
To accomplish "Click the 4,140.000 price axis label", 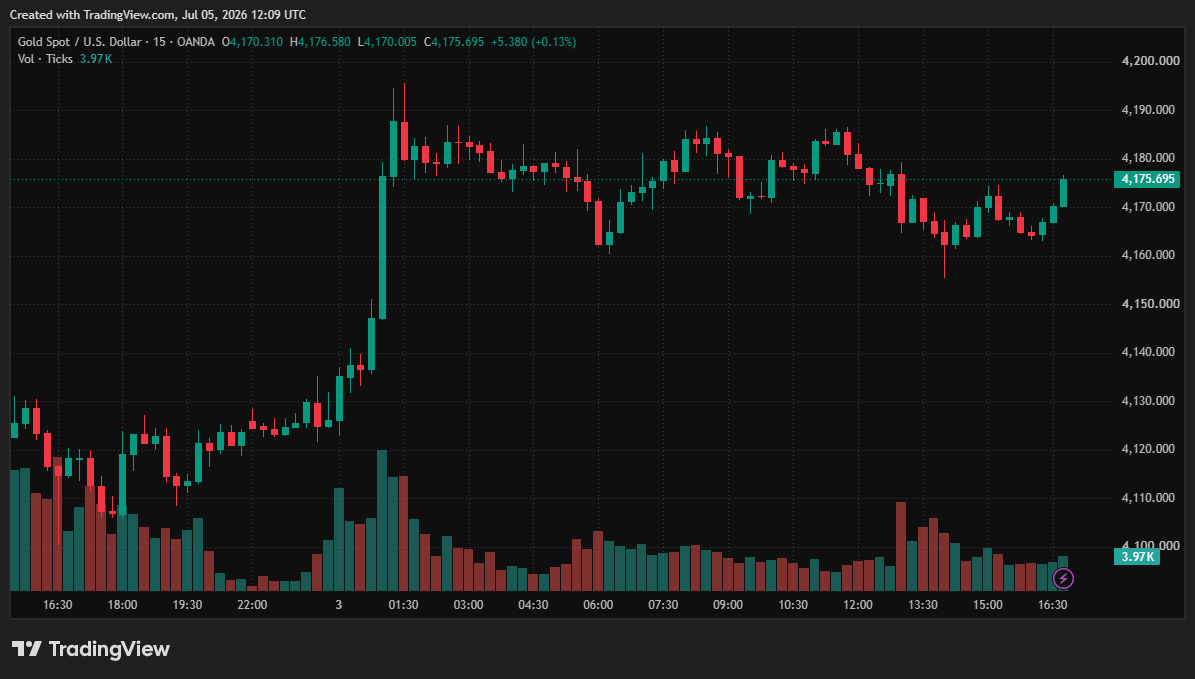I will click(x=1148, y=351).
